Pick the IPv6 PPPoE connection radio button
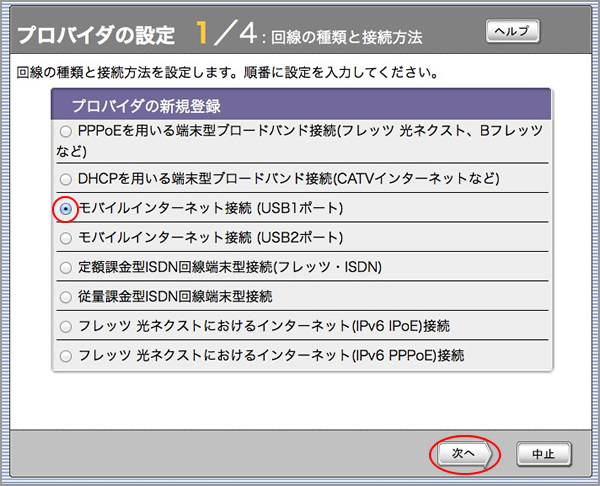The image size is (600, 486). point(66,355)
